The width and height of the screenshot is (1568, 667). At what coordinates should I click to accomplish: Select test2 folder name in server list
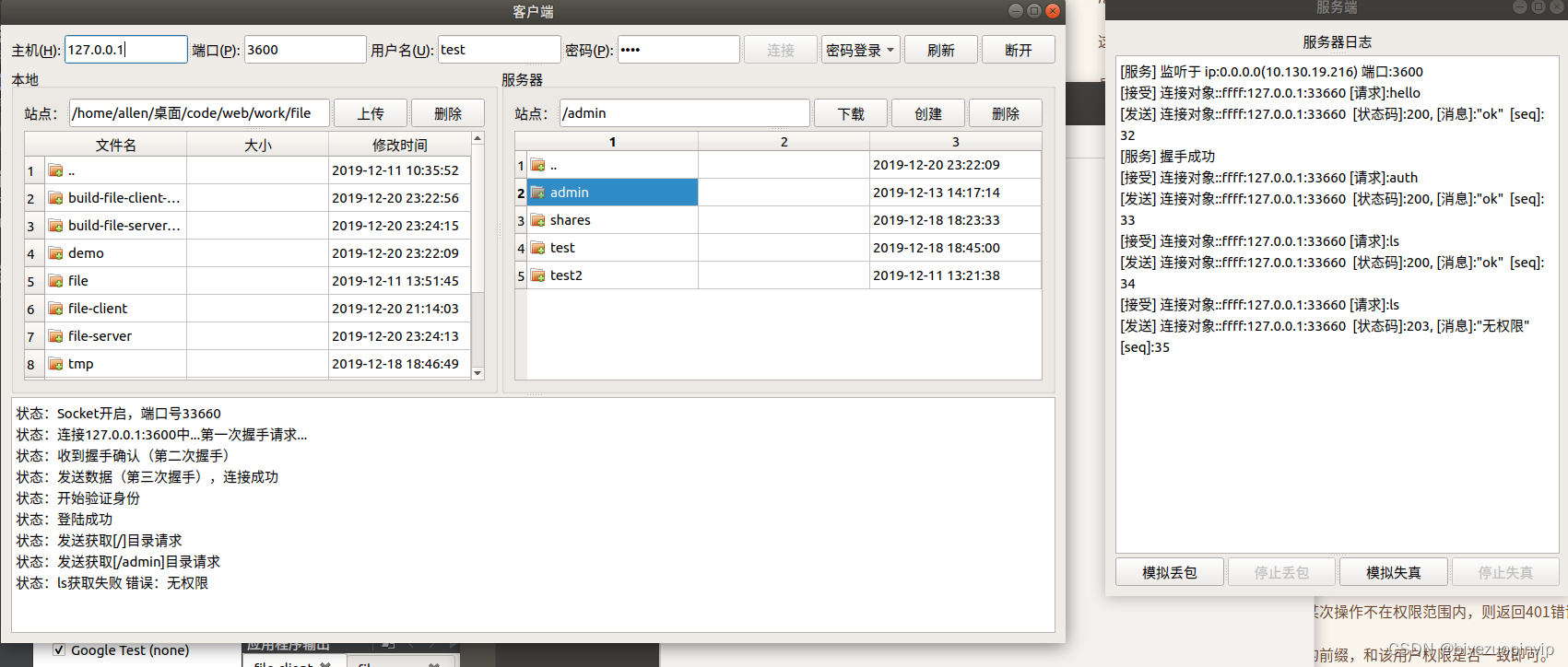point(566,275)
